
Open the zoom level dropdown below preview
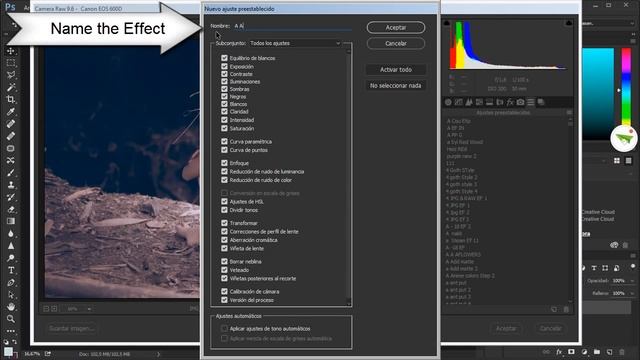click(89, 309)
